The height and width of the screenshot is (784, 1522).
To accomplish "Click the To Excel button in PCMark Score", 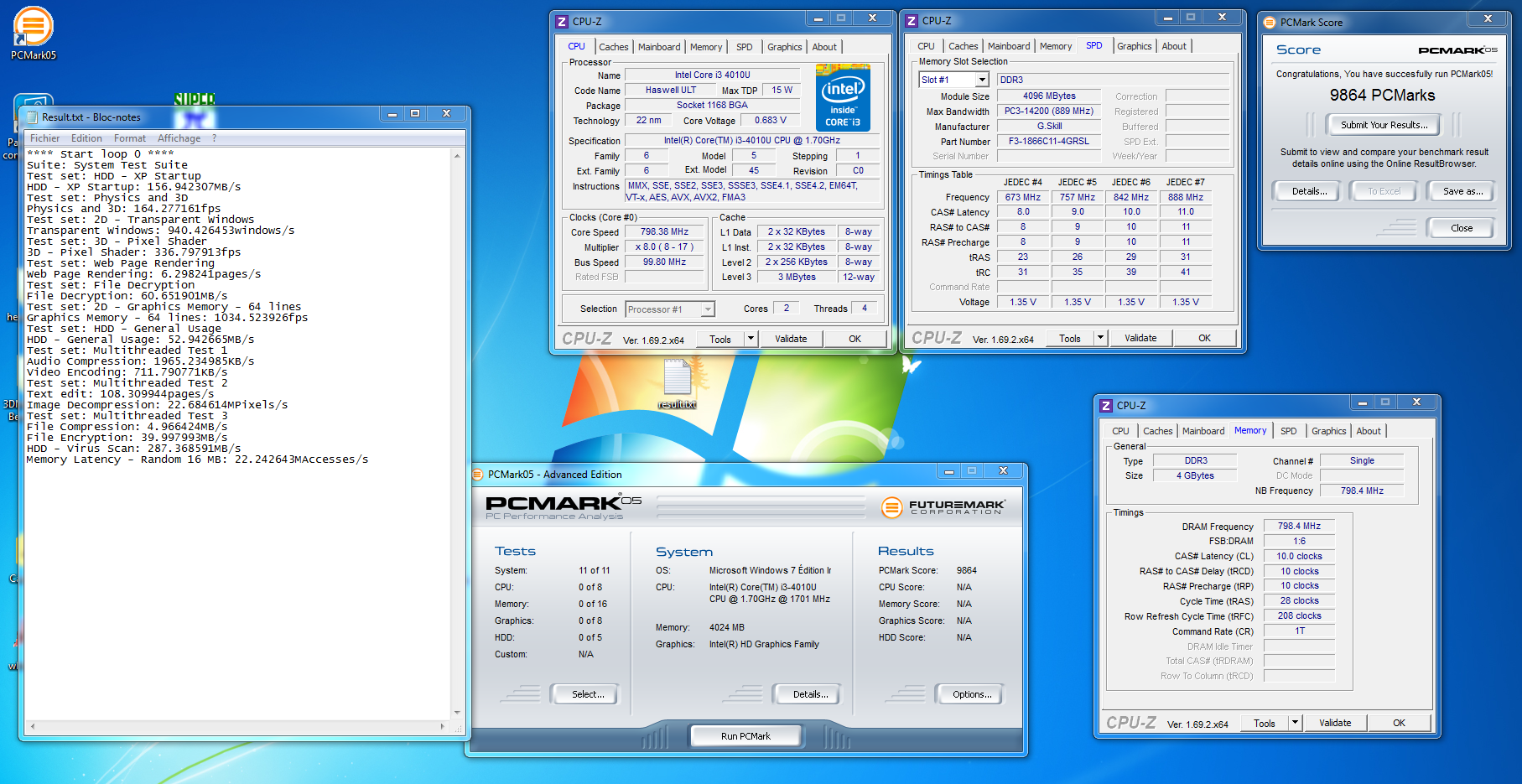I will click(1384, 191).
